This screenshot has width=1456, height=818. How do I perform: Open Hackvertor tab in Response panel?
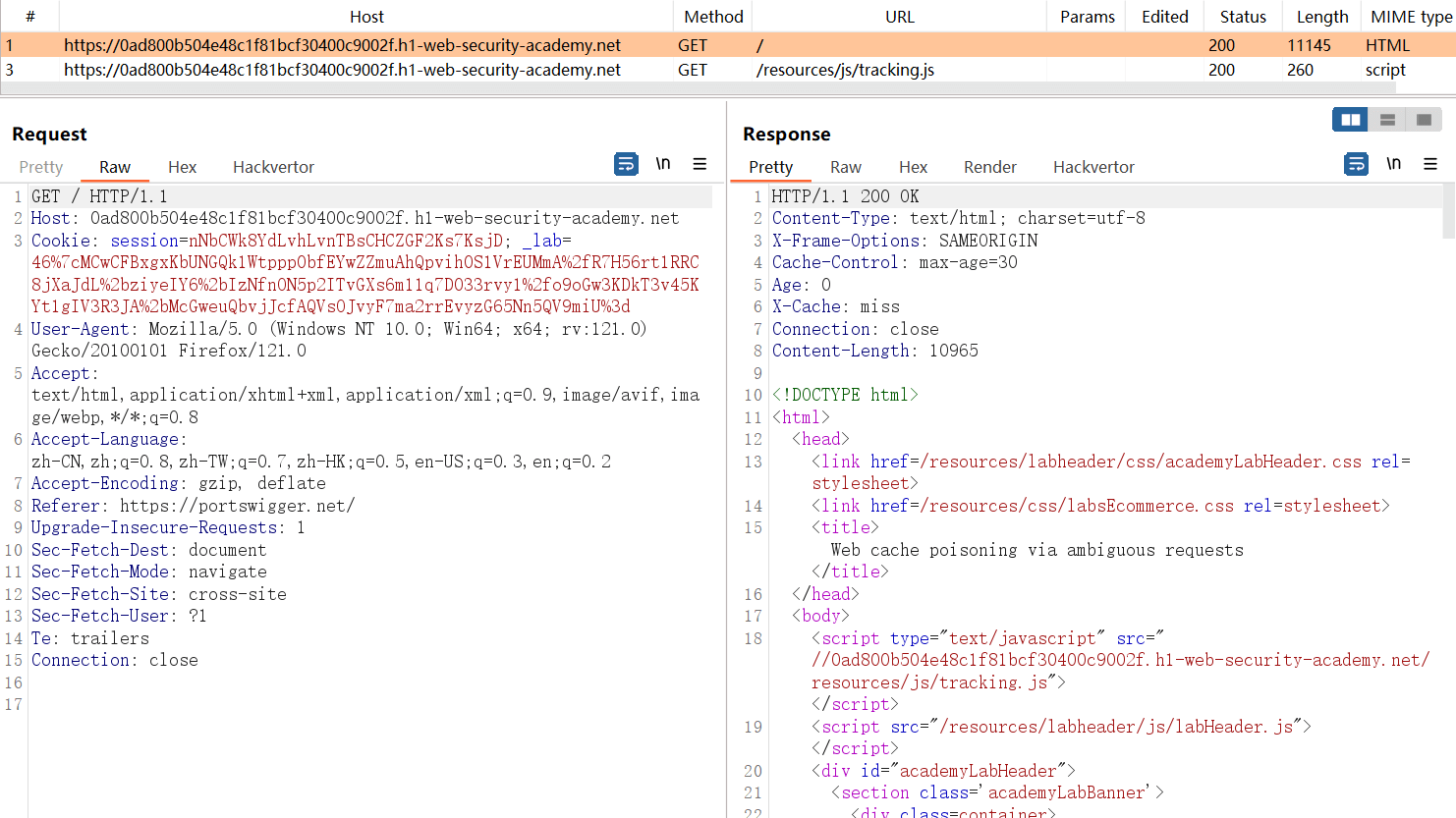pos(1093,167)
